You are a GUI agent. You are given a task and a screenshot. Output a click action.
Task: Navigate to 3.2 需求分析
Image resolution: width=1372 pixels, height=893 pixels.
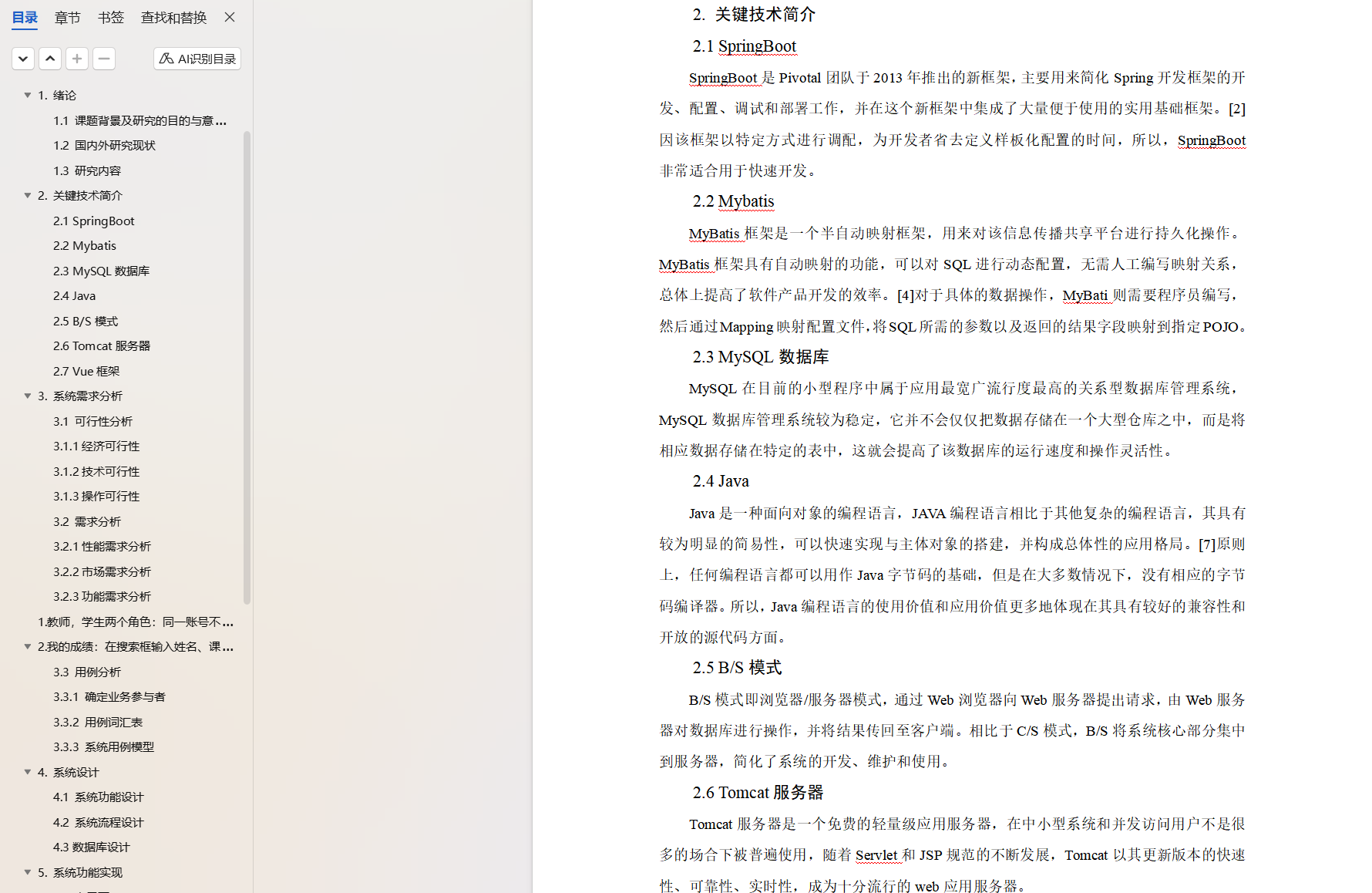(x=87, y=521)
